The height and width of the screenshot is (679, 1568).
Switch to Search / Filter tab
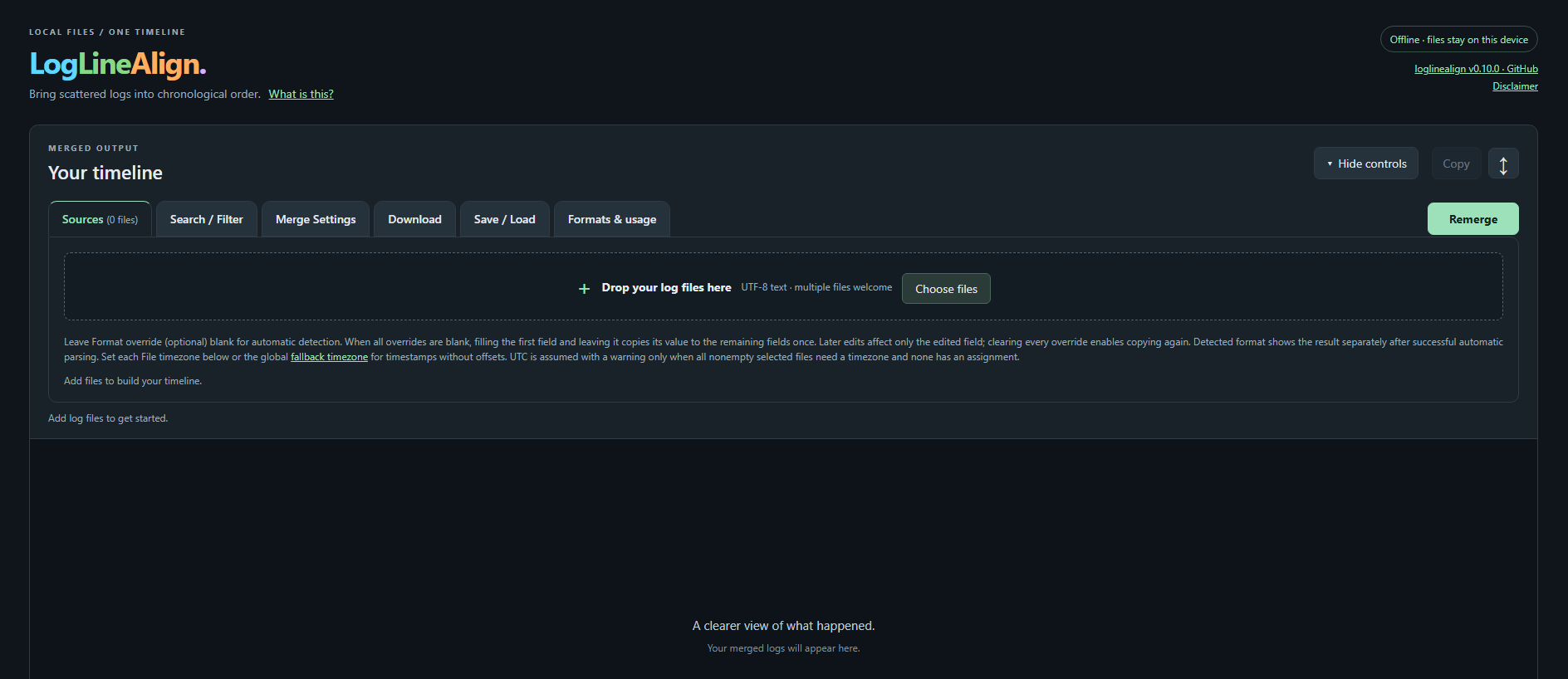pos(206,219)
